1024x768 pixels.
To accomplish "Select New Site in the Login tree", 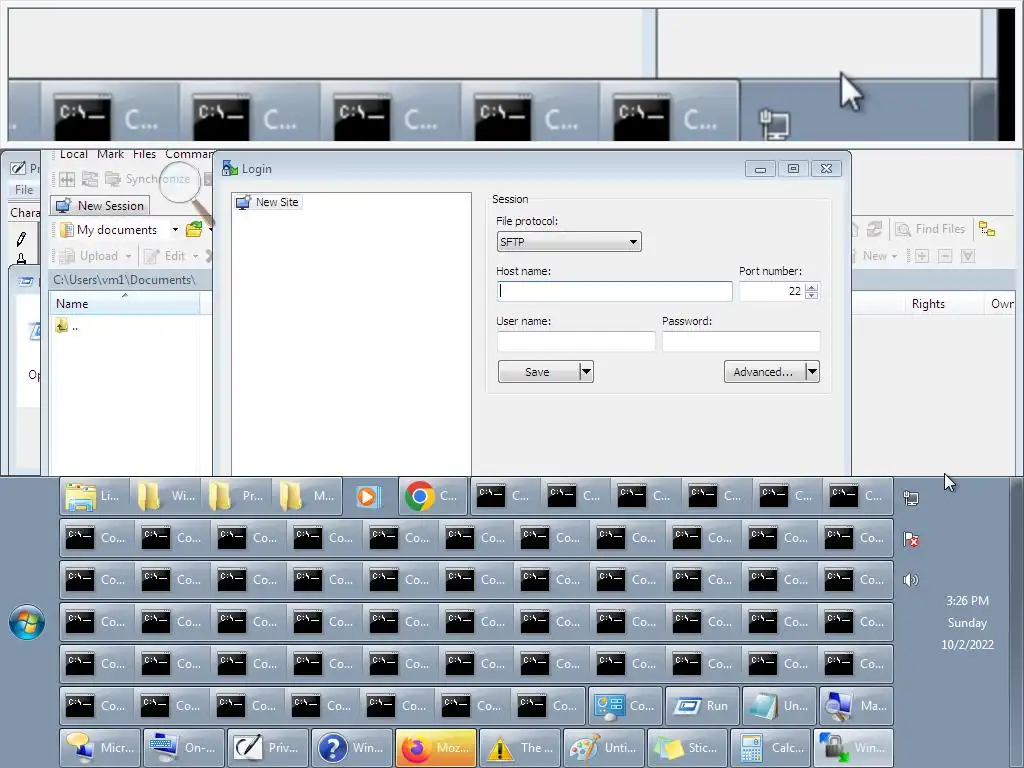I will pos(268,202).
